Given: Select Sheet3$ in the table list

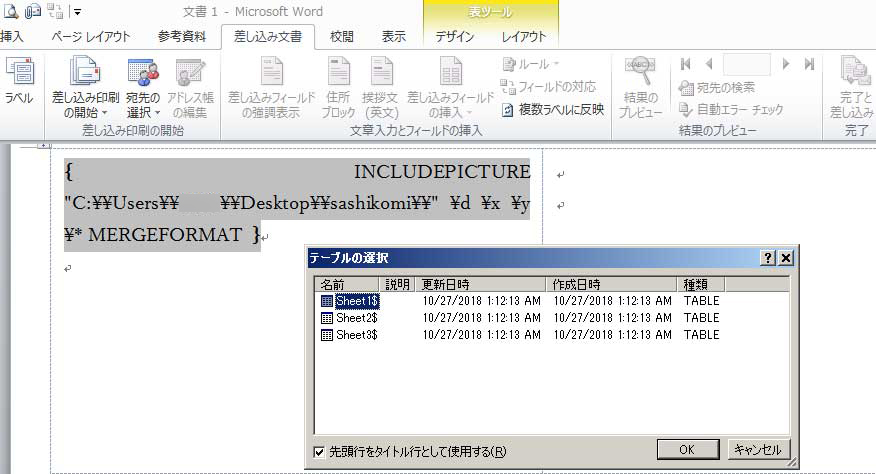Looking at the screenshot, I should pyautogui.click(x=356, y=334).
